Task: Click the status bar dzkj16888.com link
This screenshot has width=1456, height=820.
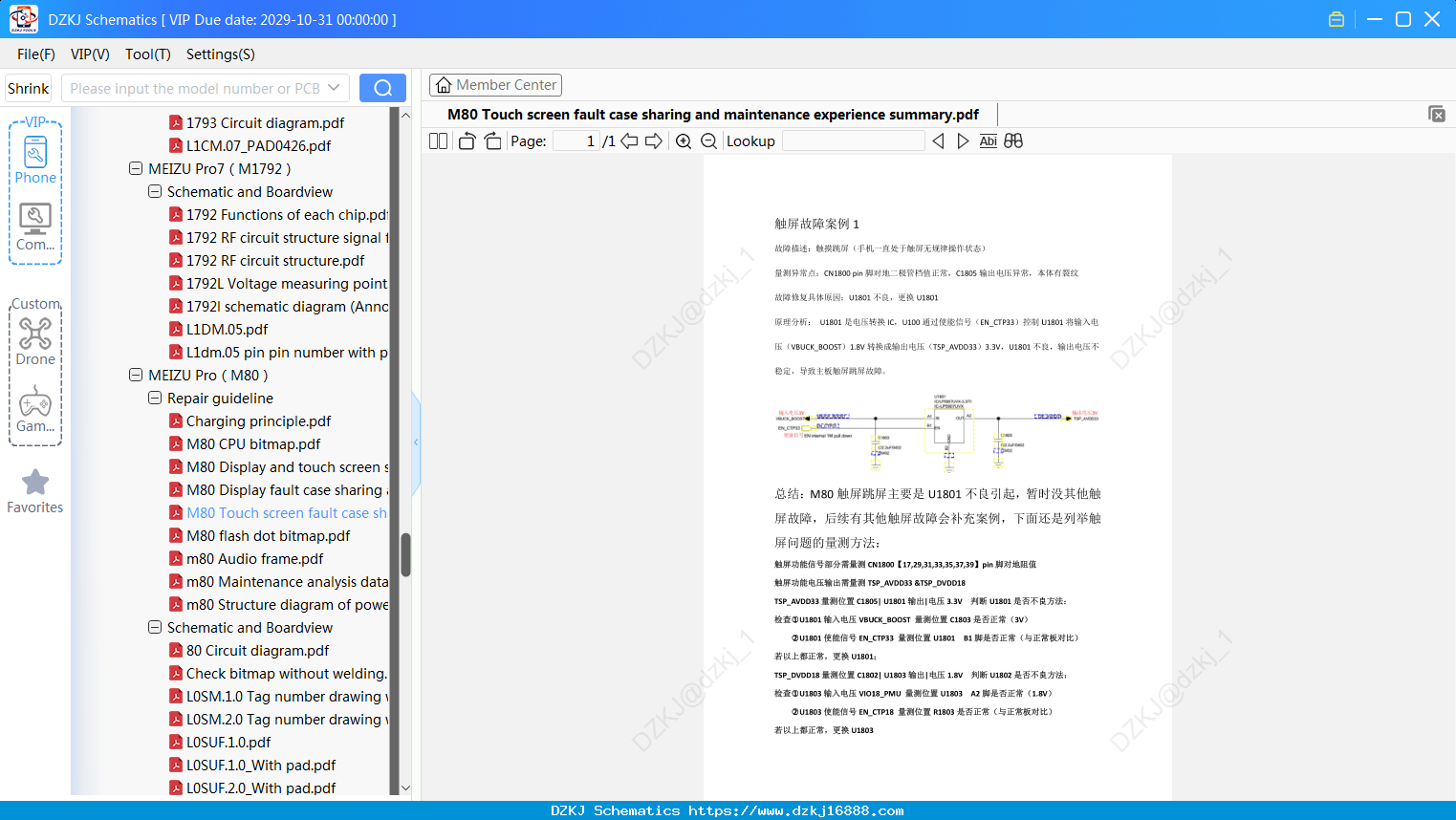Action: click(x=795, y=810)
